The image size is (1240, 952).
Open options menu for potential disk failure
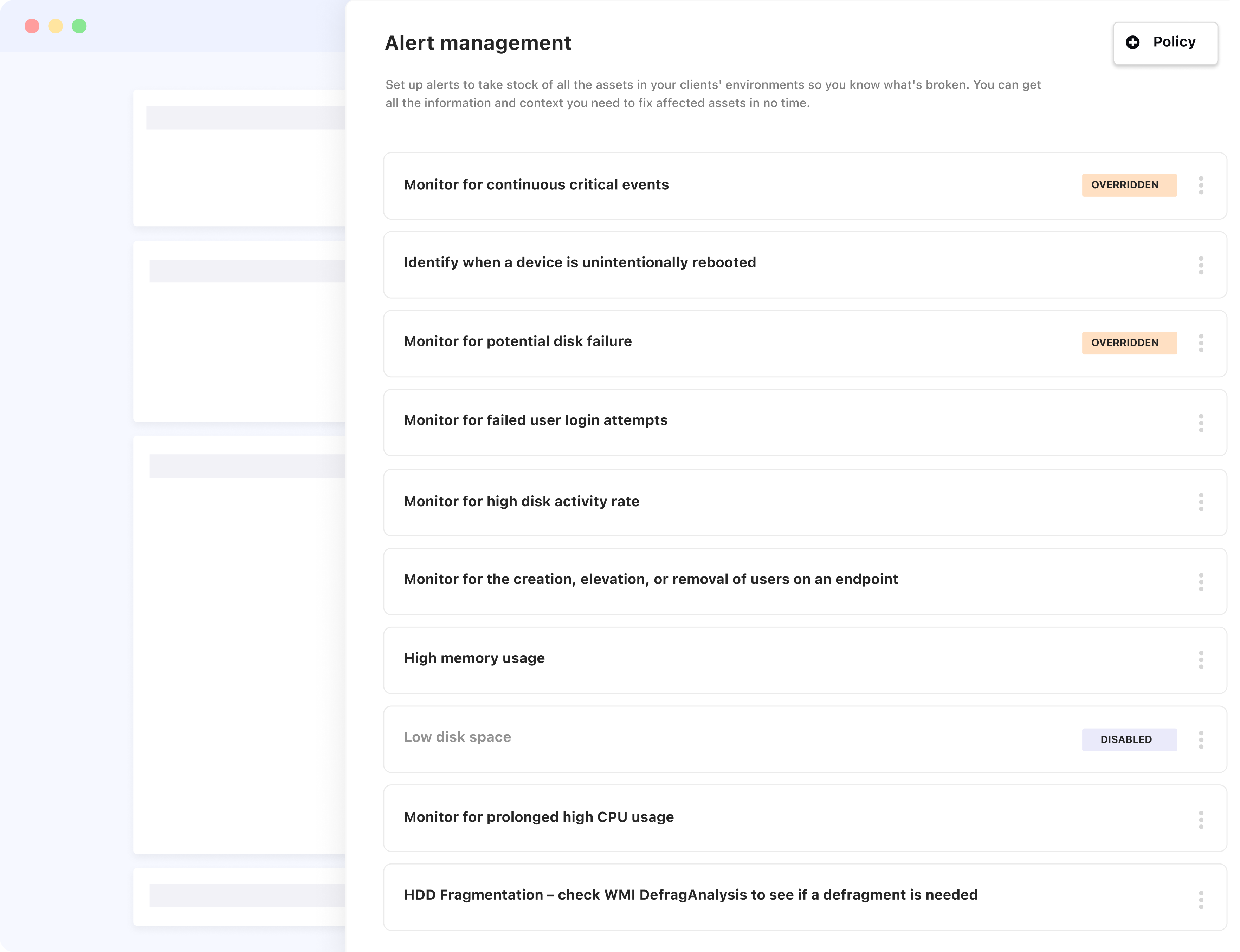click(x=1201, y=343)
